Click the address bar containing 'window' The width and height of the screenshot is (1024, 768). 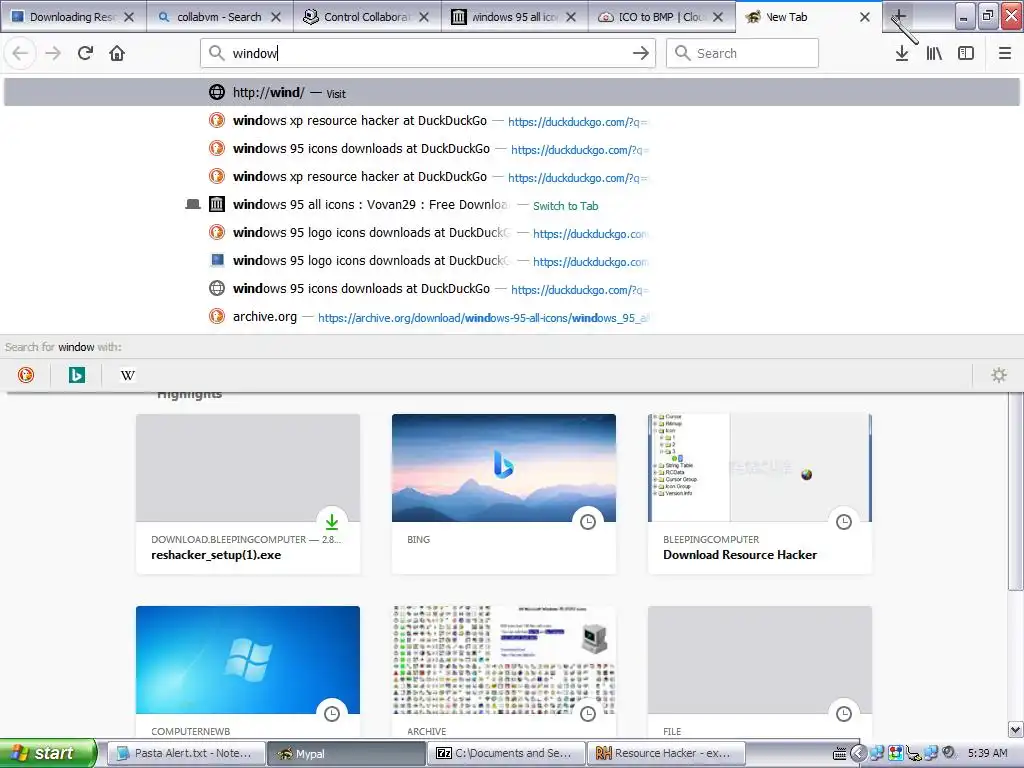[x=428, y=54]
